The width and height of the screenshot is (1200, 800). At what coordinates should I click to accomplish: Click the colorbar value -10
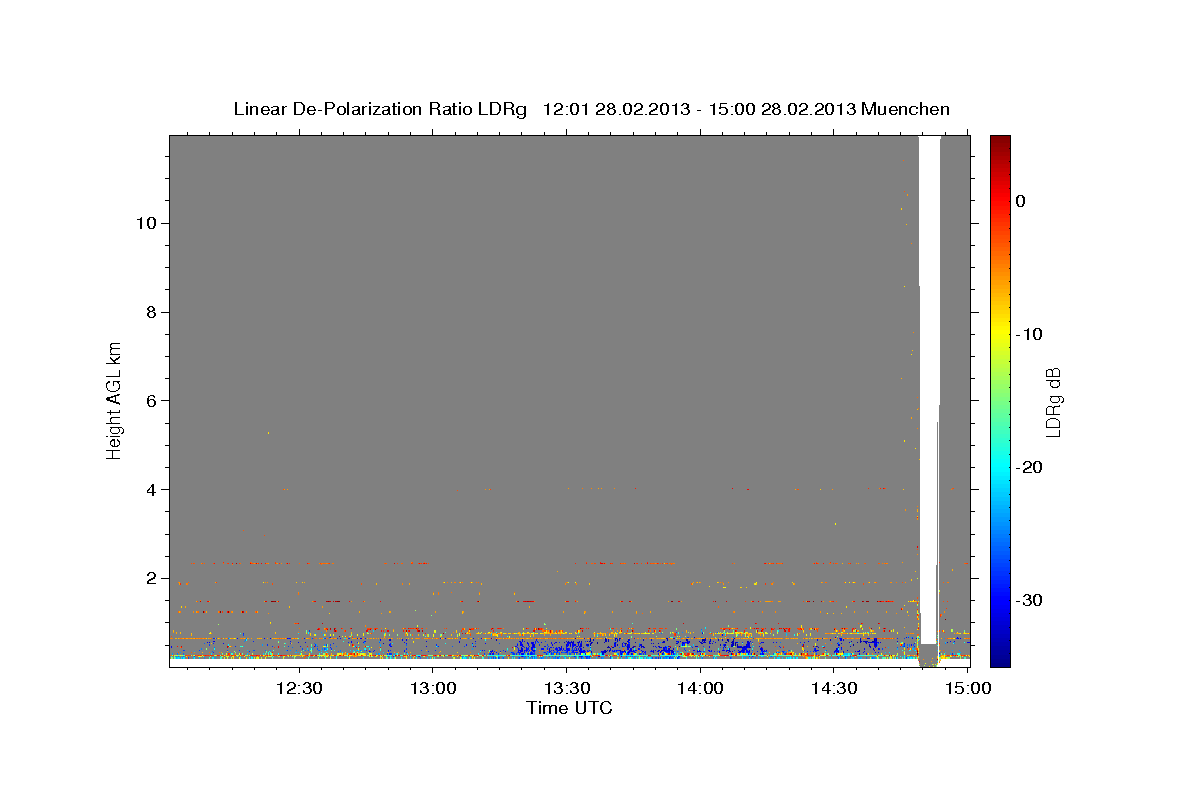(x=1029, y=334)
